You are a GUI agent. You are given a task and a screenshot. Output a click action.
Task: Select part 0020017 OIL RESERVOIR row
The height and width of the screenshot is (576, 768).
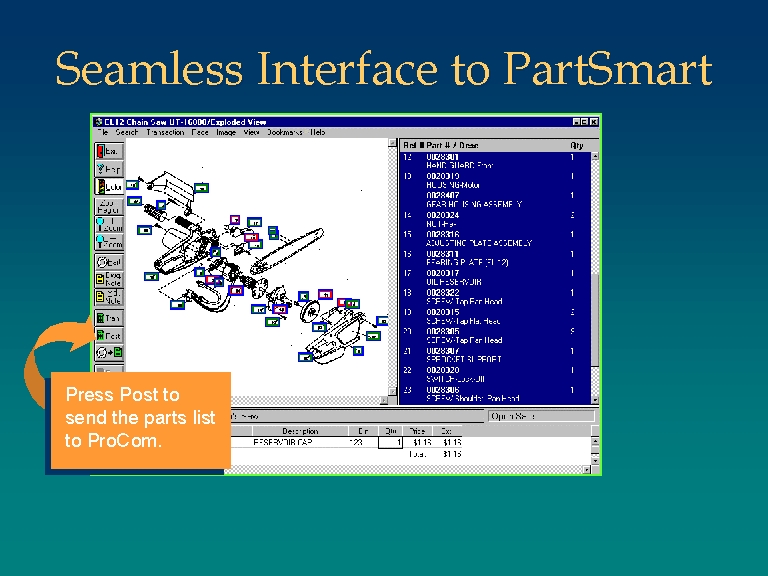click(x=496, y=277)
